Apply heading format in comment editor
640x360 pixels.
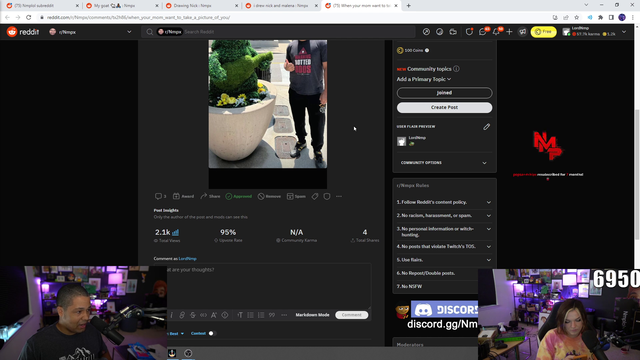tap(240, 315)
